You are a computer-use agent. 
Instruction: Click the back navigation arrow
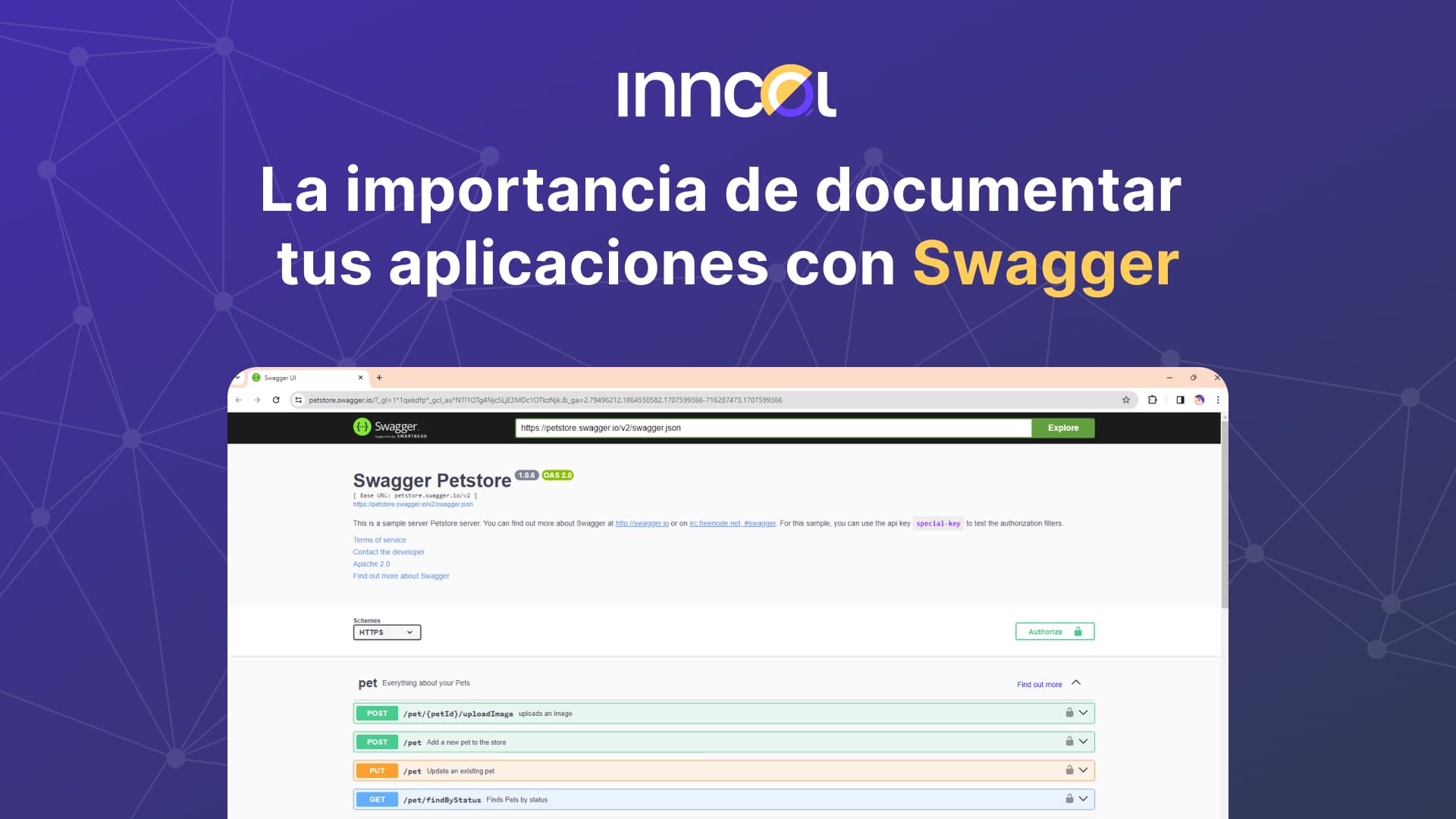pyautogui.click(x=239, y=400)
